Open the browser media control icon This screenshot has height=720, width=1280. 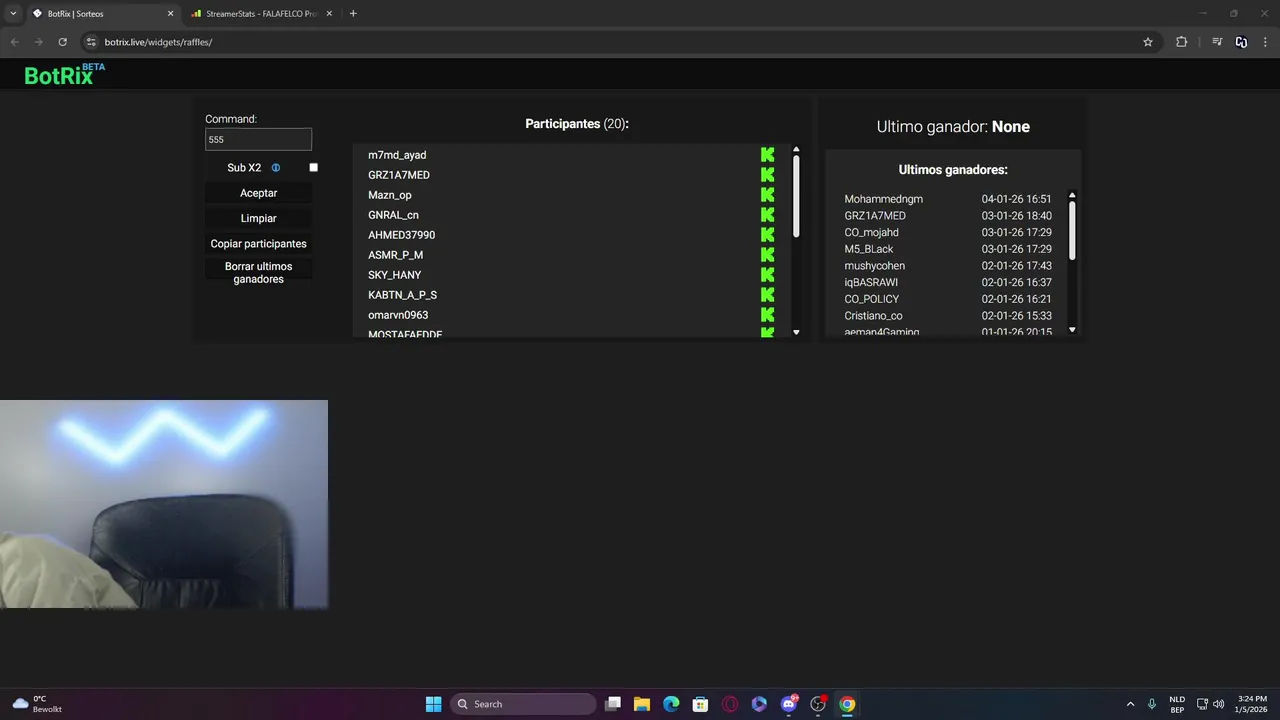[1217, 42]
